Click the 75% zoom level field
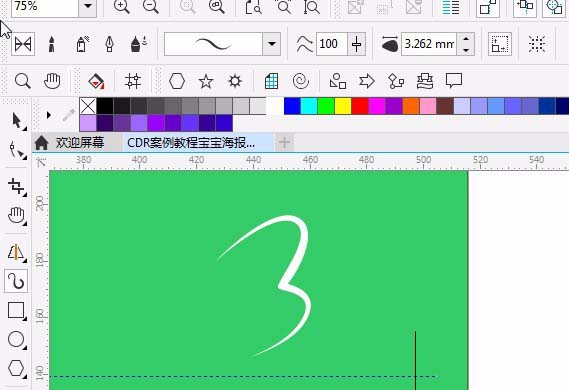This screenshot has height=390, width=569. 45,7
